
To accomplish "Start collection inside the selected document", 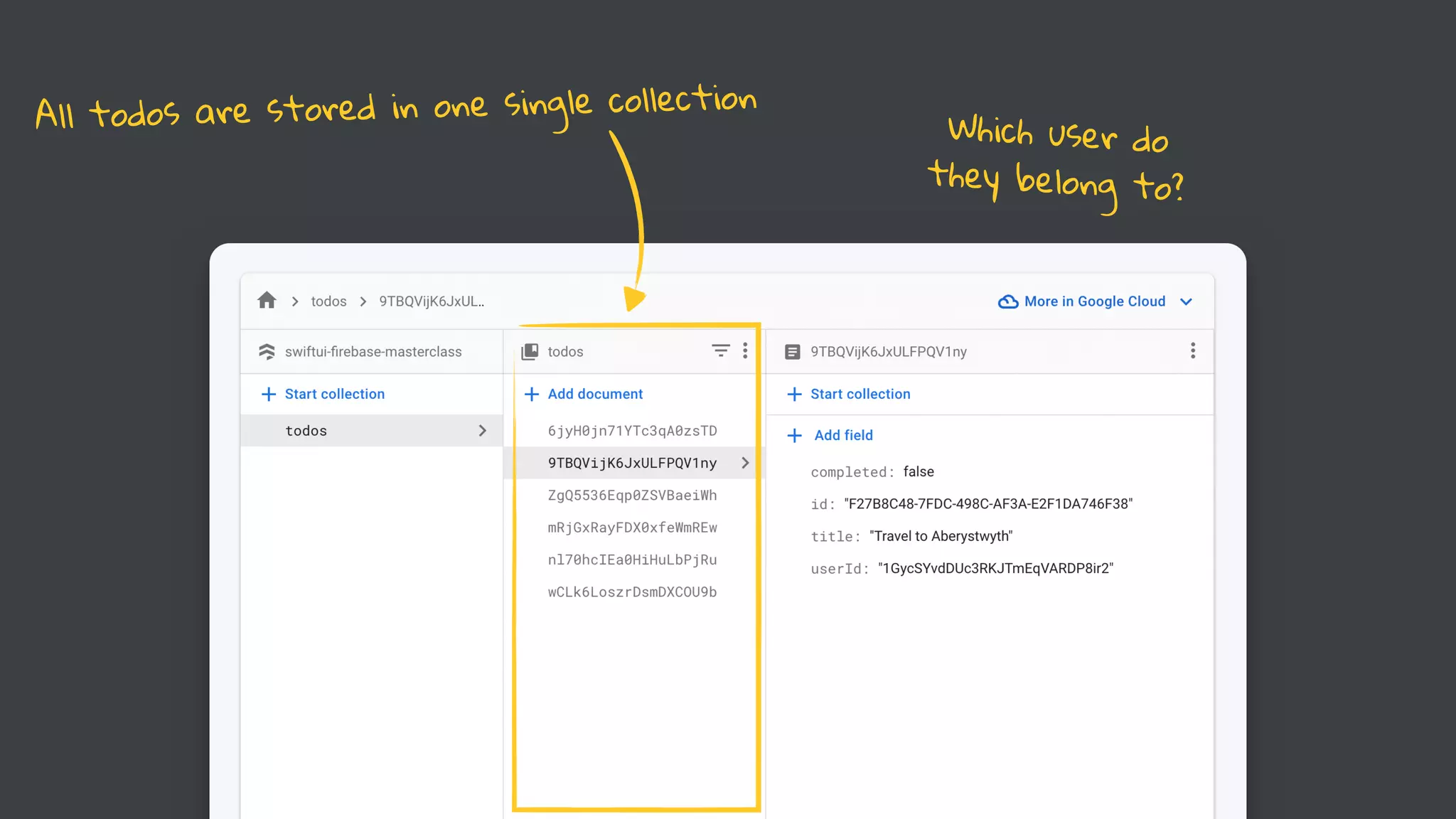I will [x=860, y=394].
